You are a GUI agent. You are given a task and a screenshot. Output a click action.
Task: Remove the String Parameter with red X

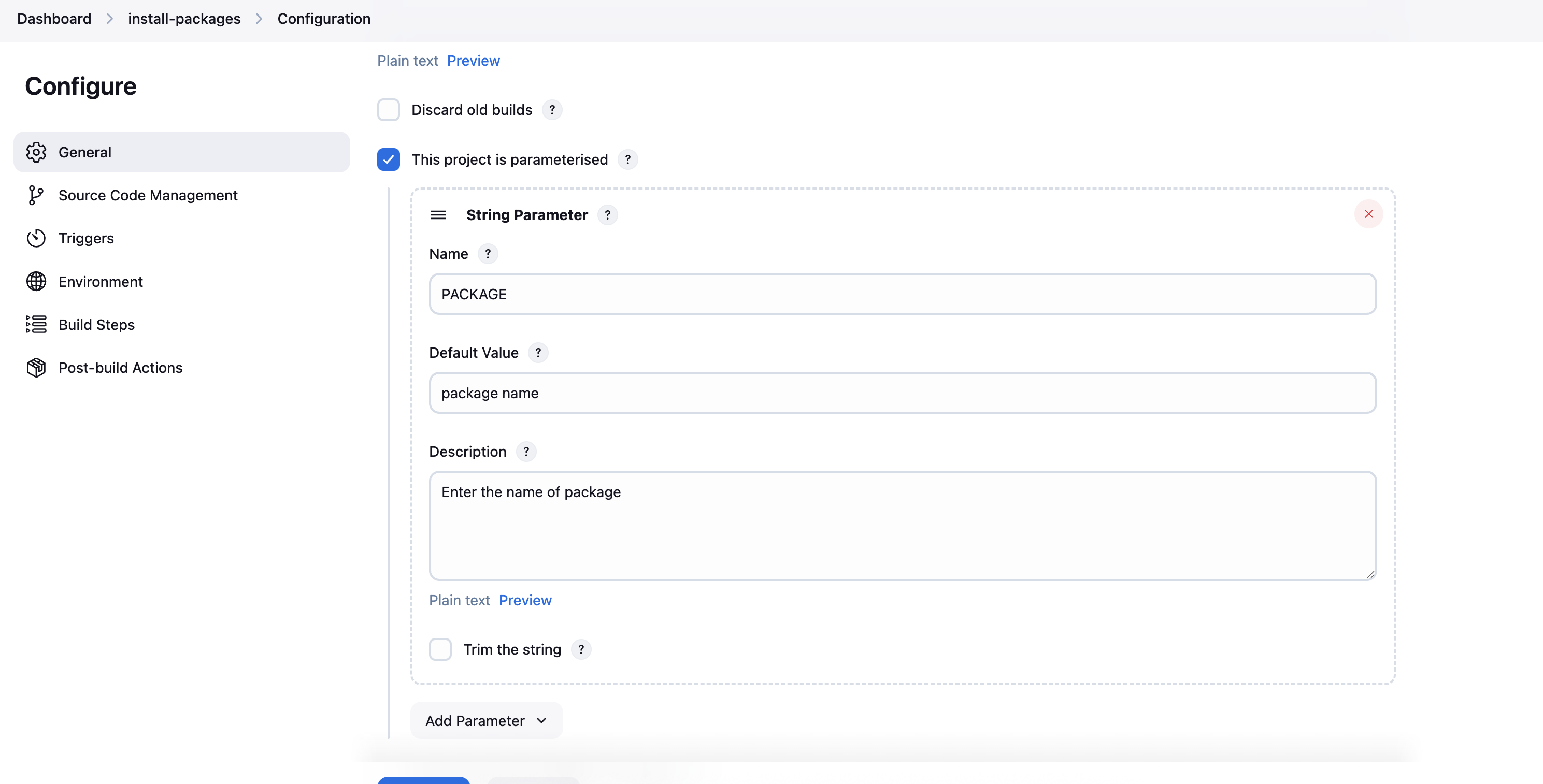[x=1368, y=214]
